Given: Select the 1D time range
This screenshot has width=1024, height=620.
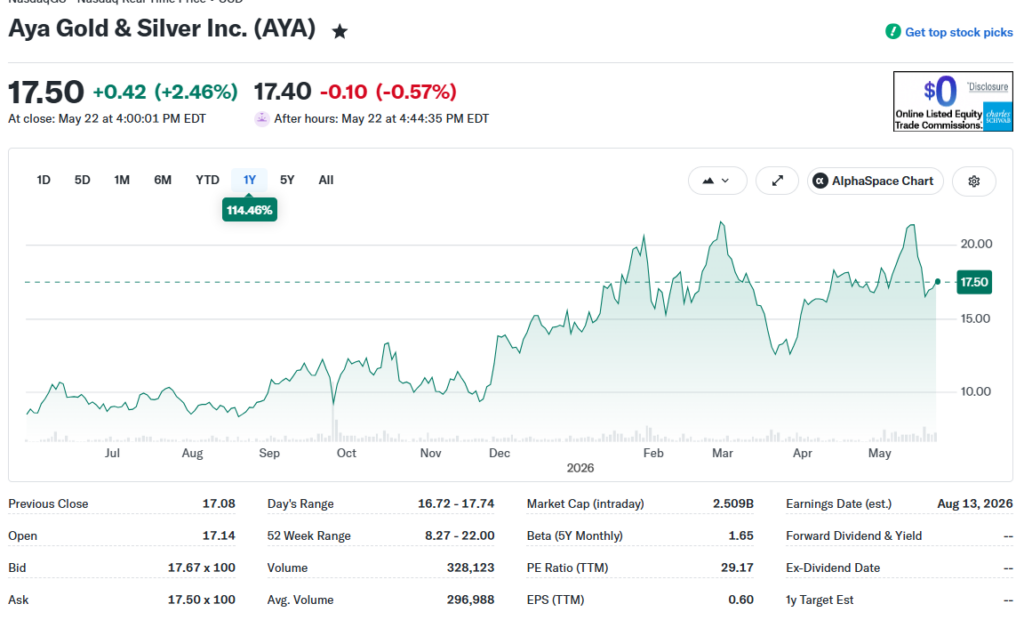Looking at the screenshot, I should pyautogui.click(x=43, y=180).
